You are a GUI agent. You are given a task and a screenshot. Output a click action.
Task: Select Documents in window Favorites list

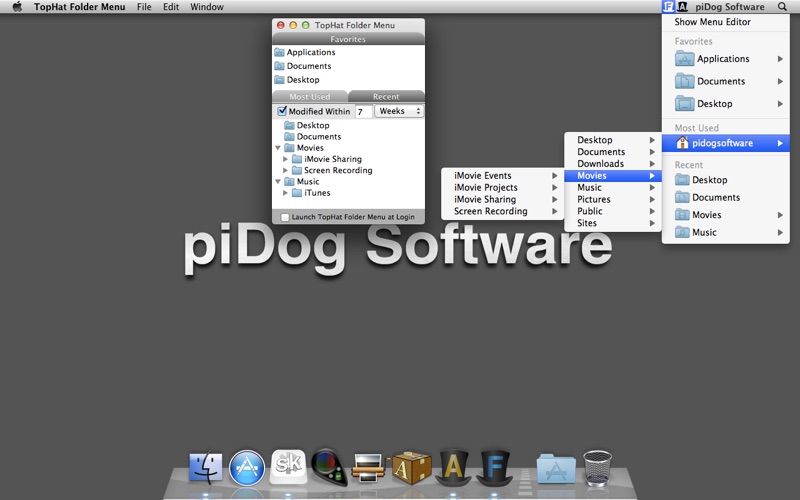(309, 66)
